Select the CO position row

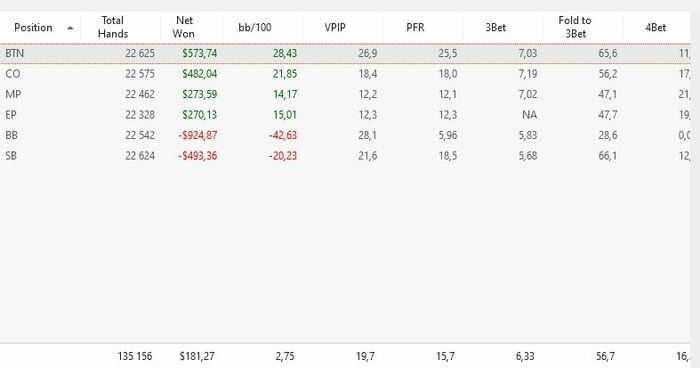(x=345, y=74)
